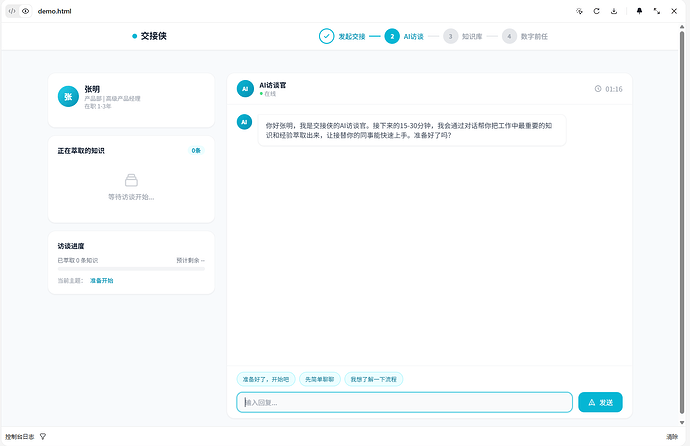The width and height of the screenshot is (690, 446).
Task: Click the 等待访谈开始... placeholder text
Action: [x=131, y=197]
